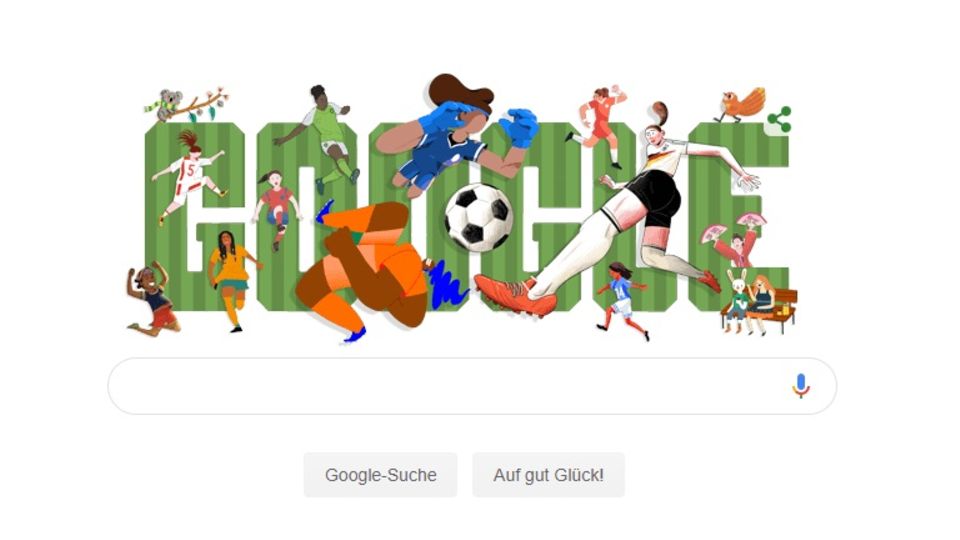Click the soccer ball in the doodle
Viewport: 960px width, 540px height.
[x=479, y=217]
